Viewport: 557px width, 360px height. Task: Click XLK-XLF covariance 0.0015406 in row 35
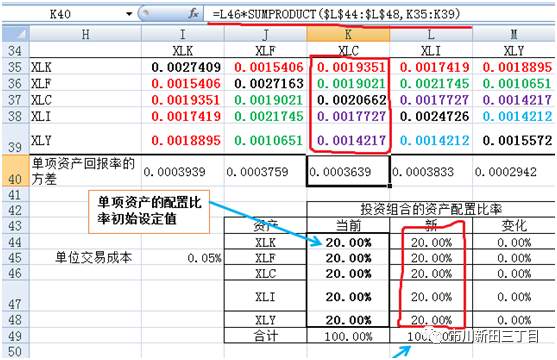coord(265,67)
